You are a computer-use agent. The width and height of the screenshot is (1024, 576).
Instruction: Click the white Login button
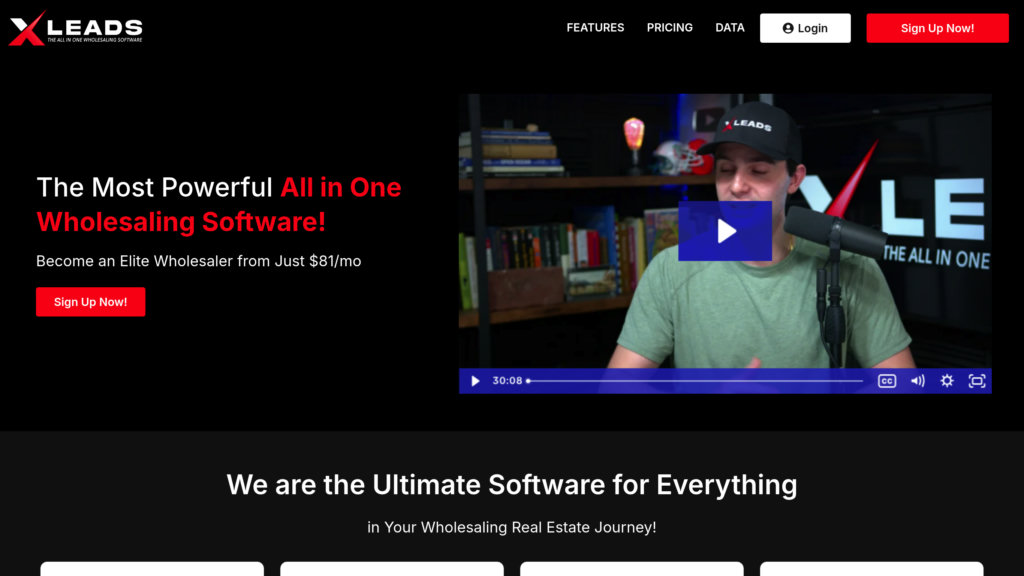coord(805,28)
